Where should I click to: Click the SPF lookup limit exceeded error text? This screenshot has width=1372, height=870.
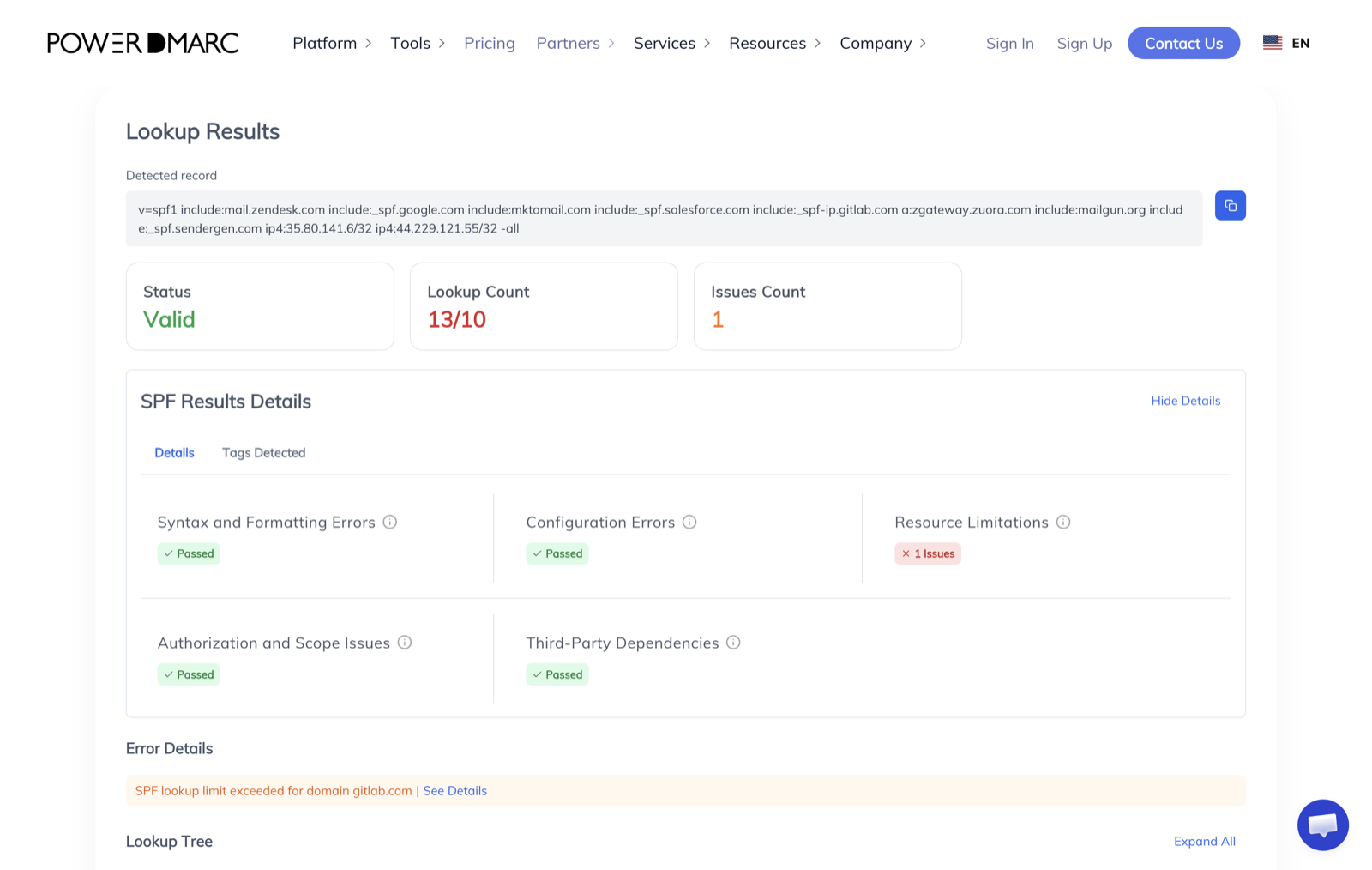point(274,791)
